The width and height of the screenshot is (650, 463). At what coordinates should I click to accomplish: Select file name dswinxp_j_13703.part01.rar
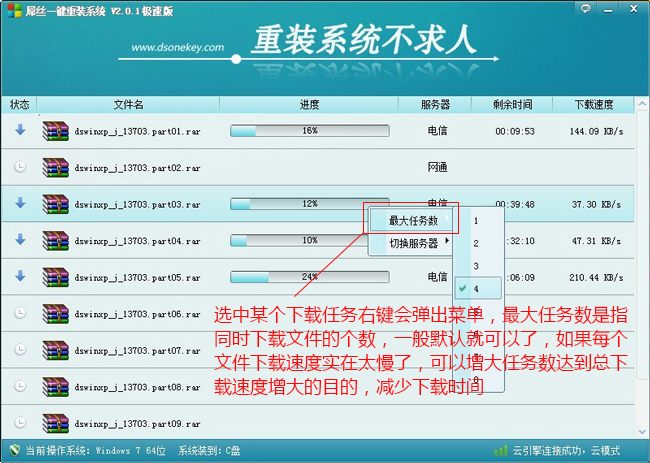tap(137, 131)
